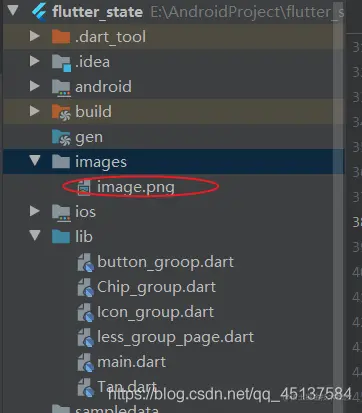
Task: Click the ios module folder icon
Action: pyautogui.click(x=61, y=213)
